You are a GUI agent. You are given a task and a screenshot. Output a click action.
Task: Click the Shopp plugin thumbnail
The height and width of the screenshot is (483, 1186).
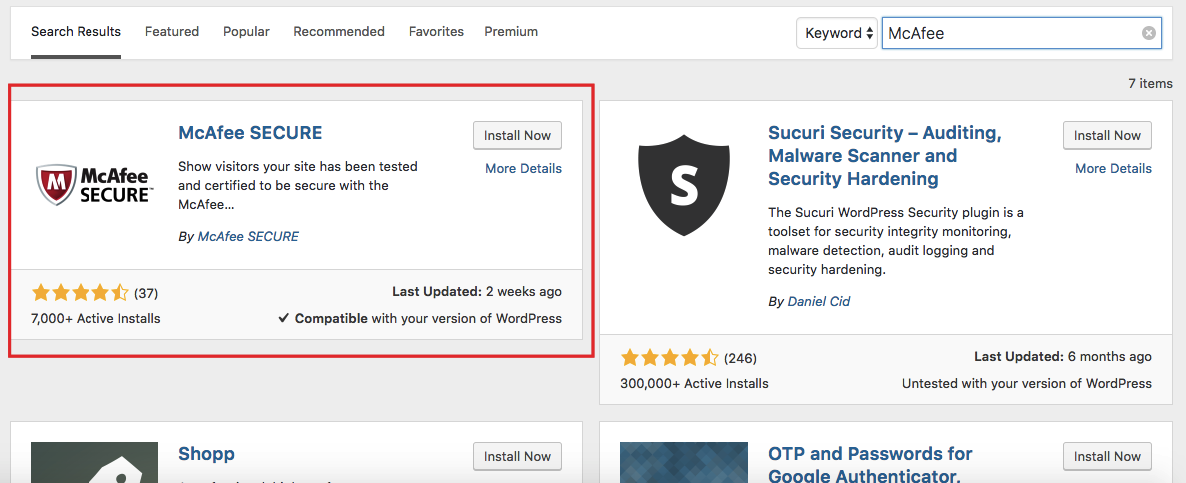[95, 463]
